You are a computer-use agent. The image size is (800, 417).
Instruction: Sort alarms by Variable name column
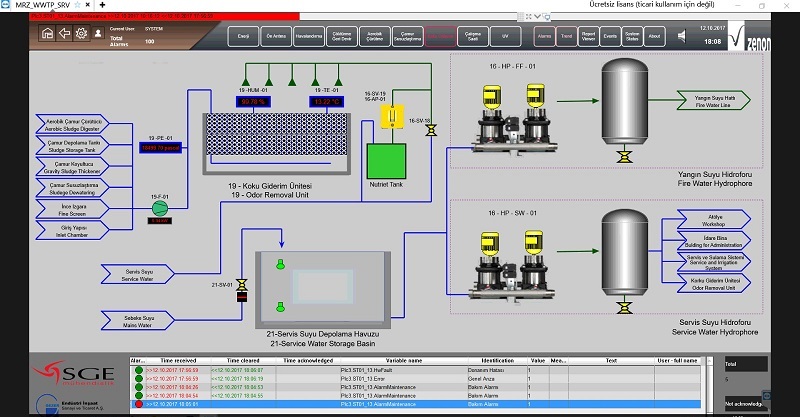click(404, 360)
